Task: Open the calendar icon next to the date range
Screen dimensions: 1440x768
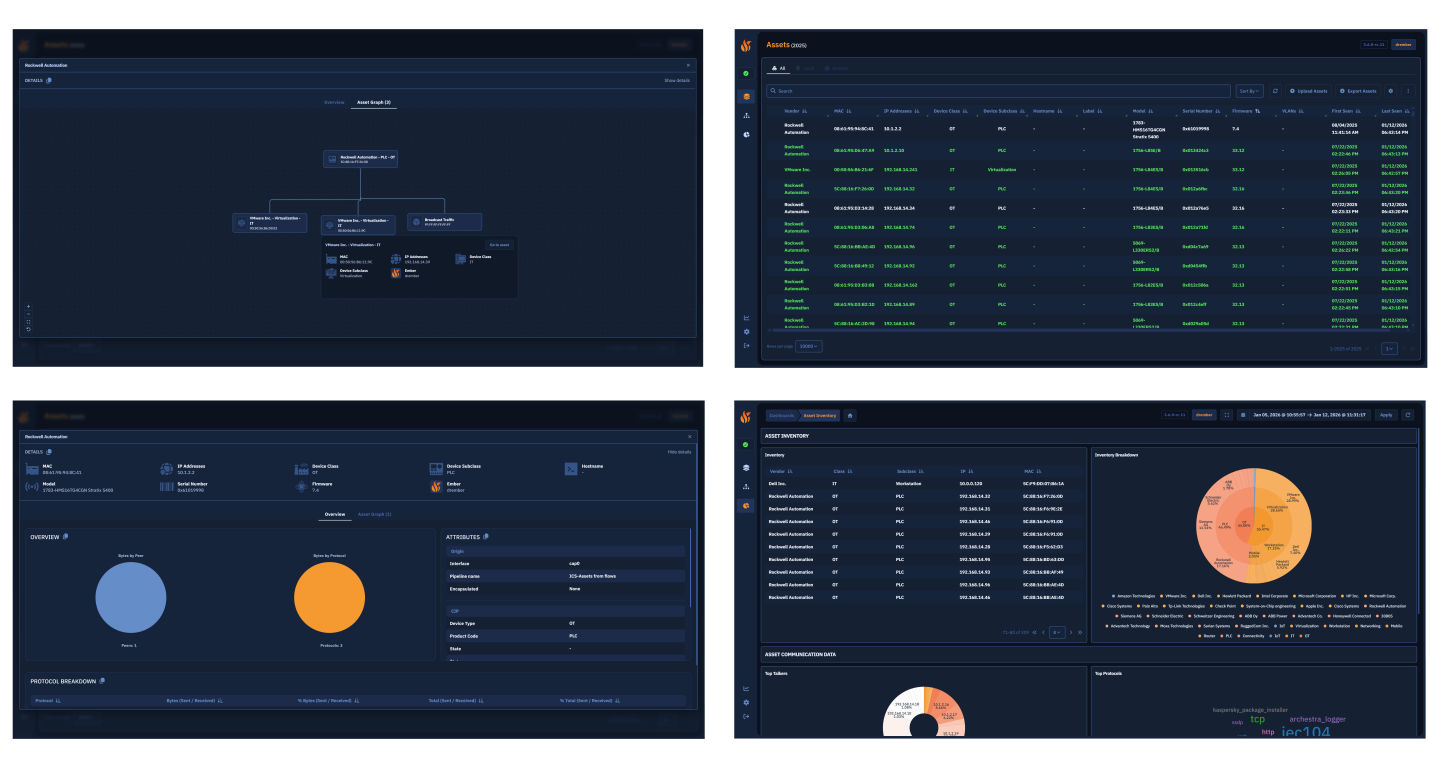Action: tap(1243, 414)
